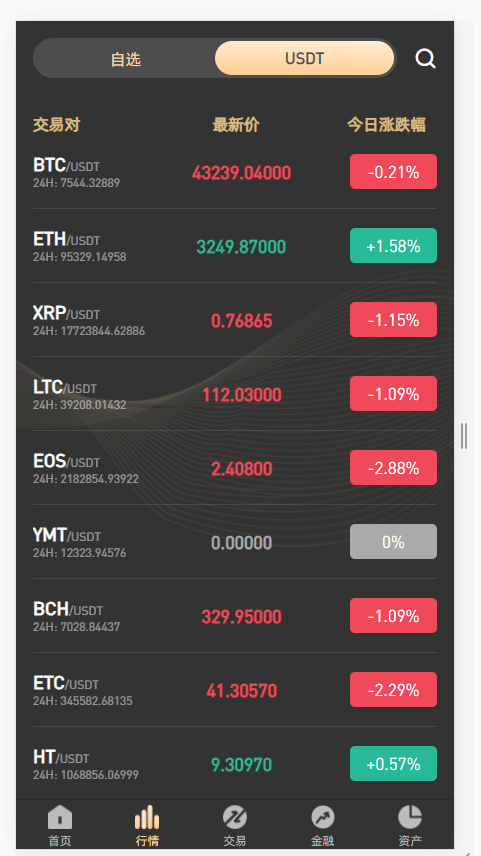Open the 交易 trade icon
The width and height of the screenshot is (481, 856).
click(235, 817)
